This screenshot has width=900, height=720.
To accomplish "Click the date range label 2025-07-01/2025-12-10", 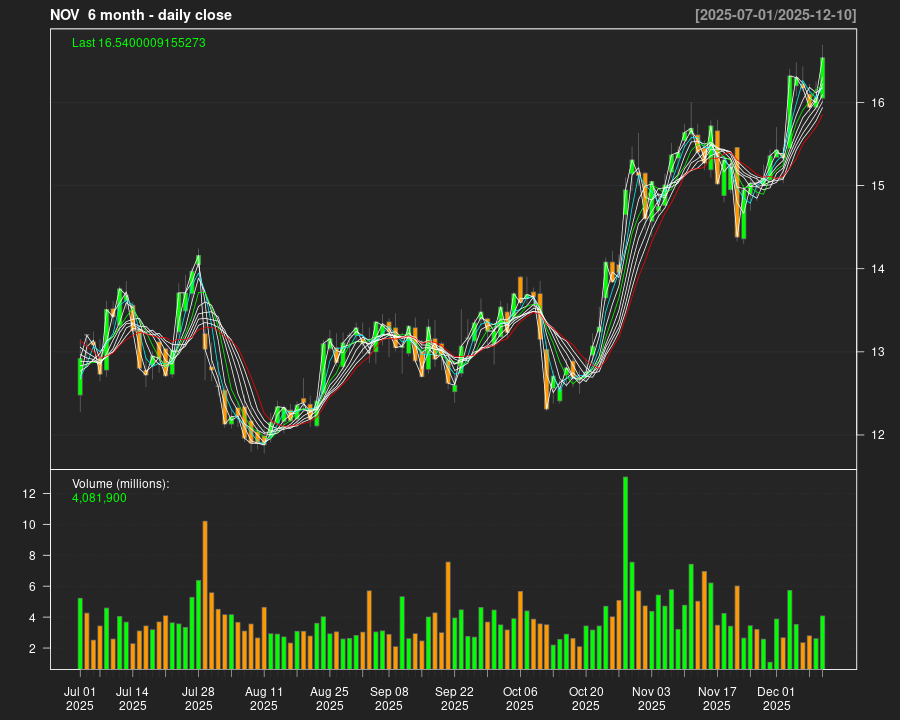I will coord(775,15).
